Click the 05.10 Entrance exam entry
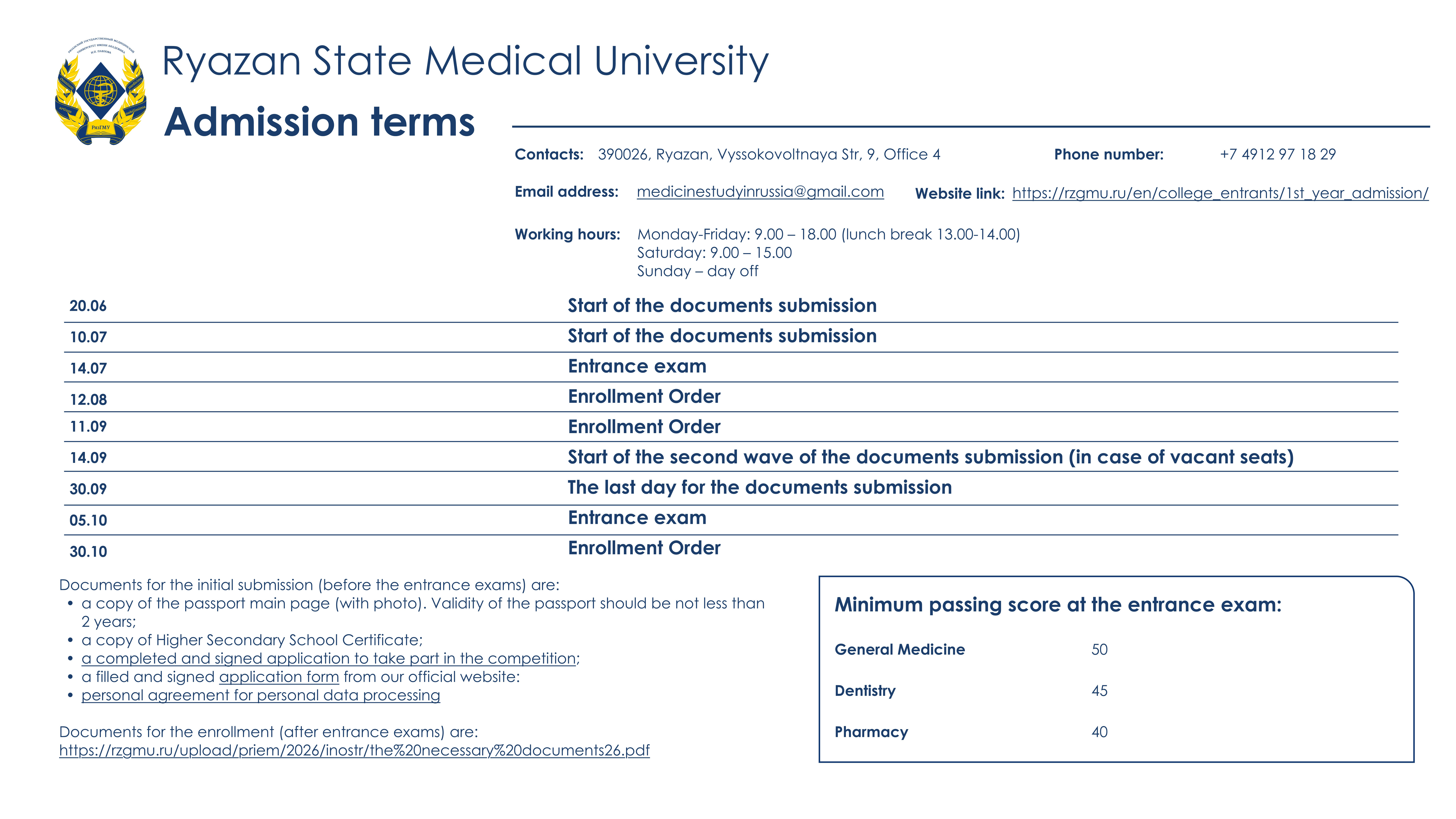The width and height of the screenshot is (1456, 819). click(731, 519)
